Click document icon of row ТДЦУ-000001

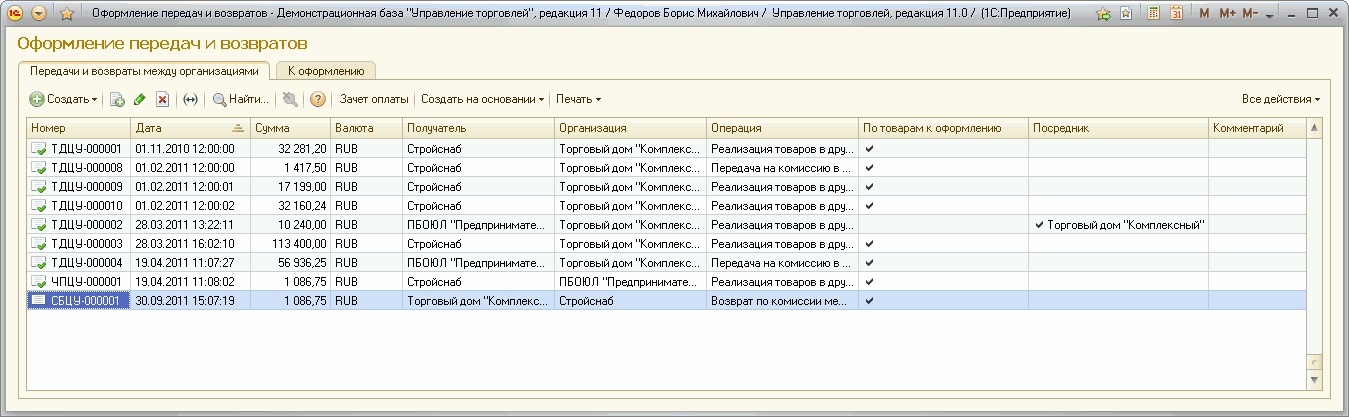pos(39,148)
